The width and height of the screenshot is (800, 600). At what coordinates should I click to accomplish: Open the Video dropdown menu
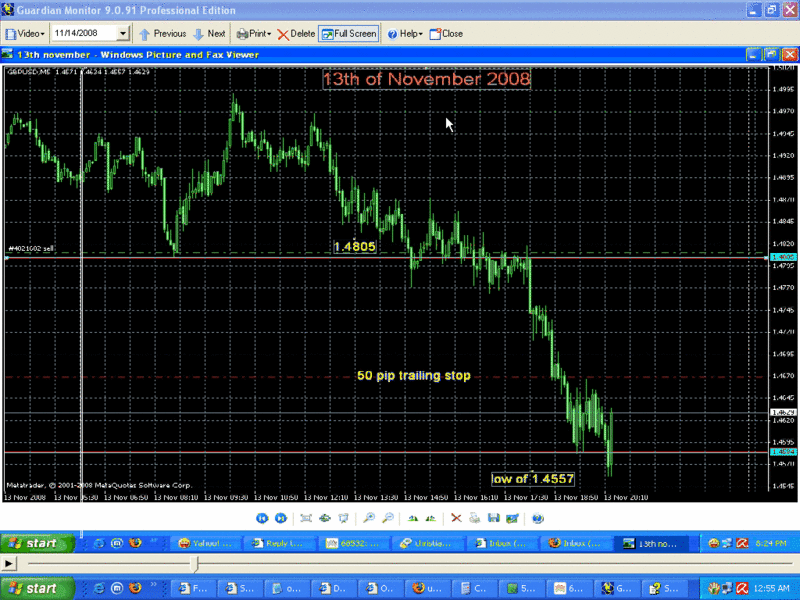coord(25,33)
